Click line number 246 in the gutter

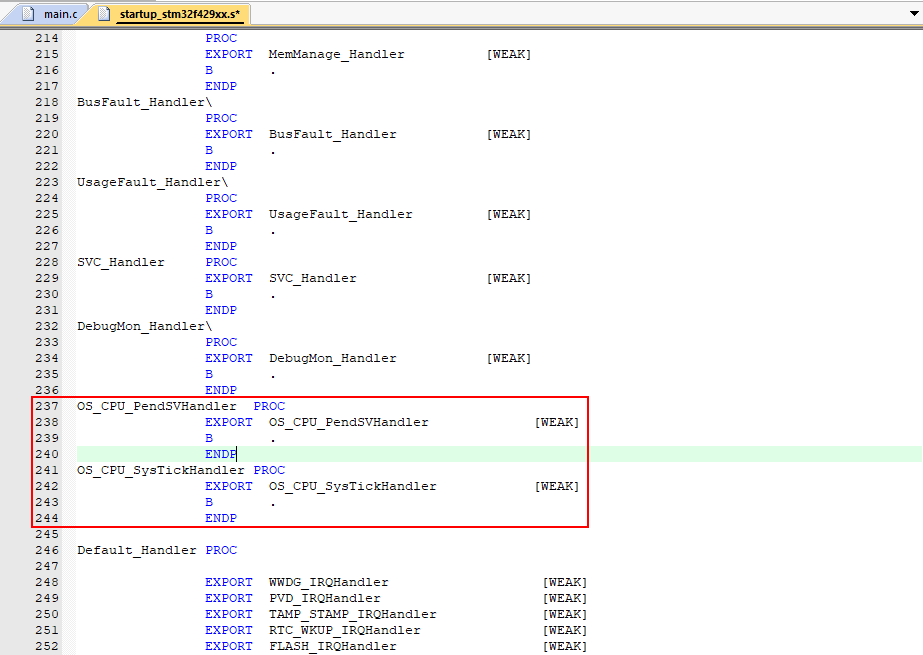click(47, 550)
